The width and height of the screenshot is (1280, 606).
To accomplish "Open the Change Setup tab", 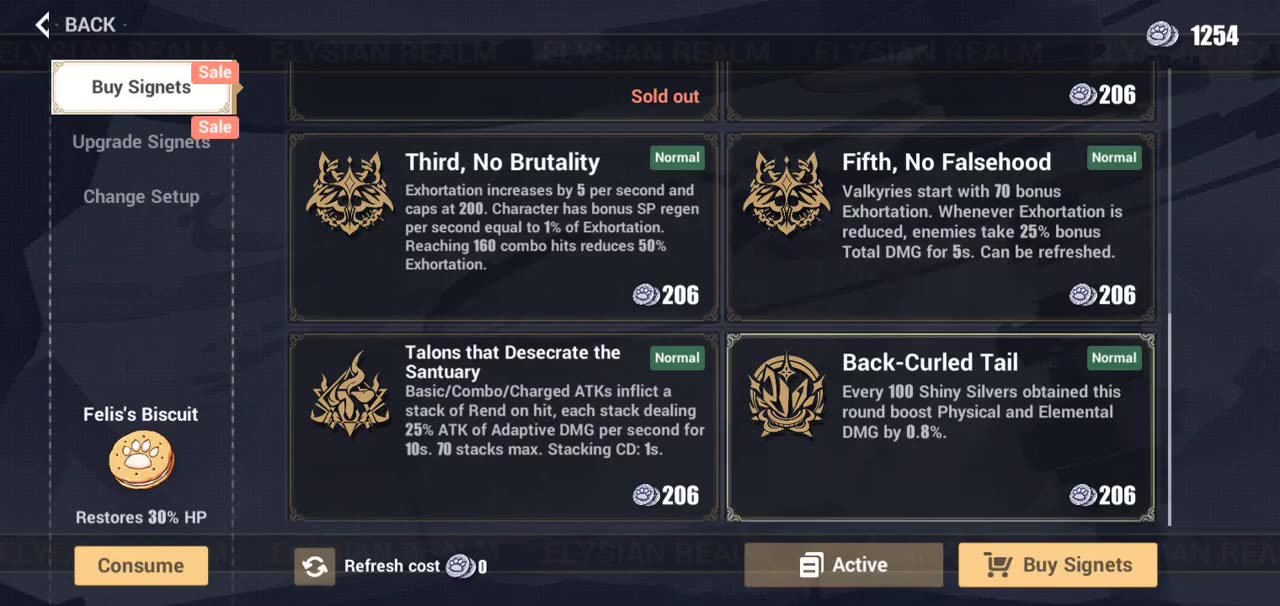I will pos(141,197).
